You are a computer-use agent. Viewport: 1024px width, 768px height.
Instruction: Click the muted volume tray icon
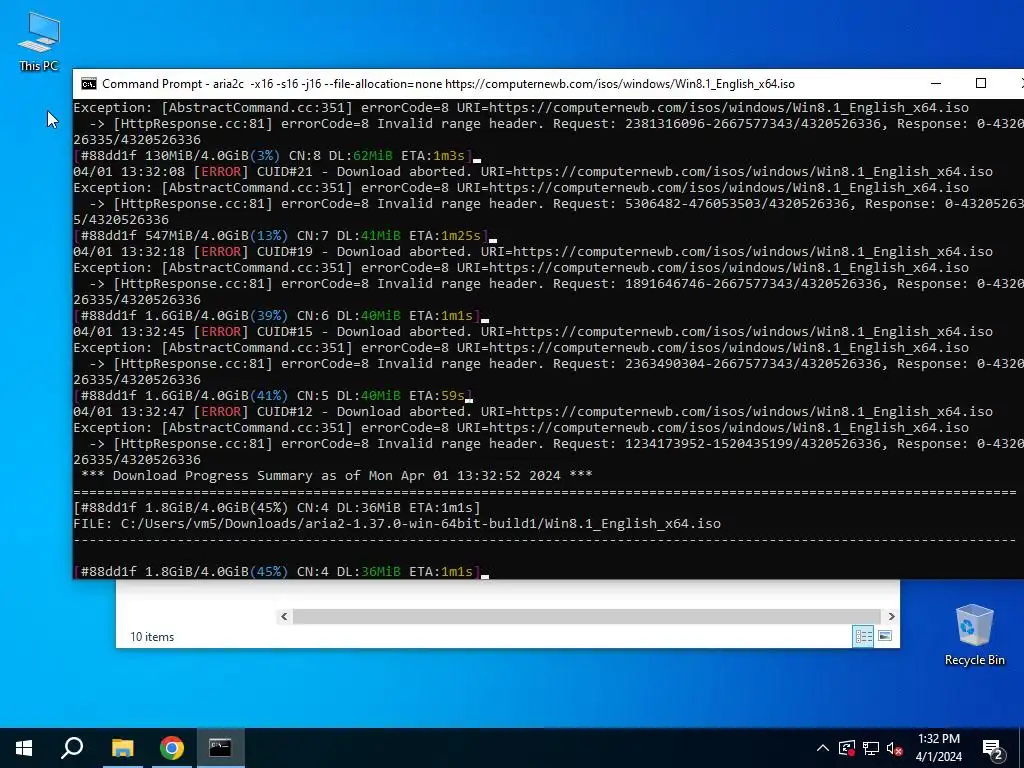(x=895, y=748)
